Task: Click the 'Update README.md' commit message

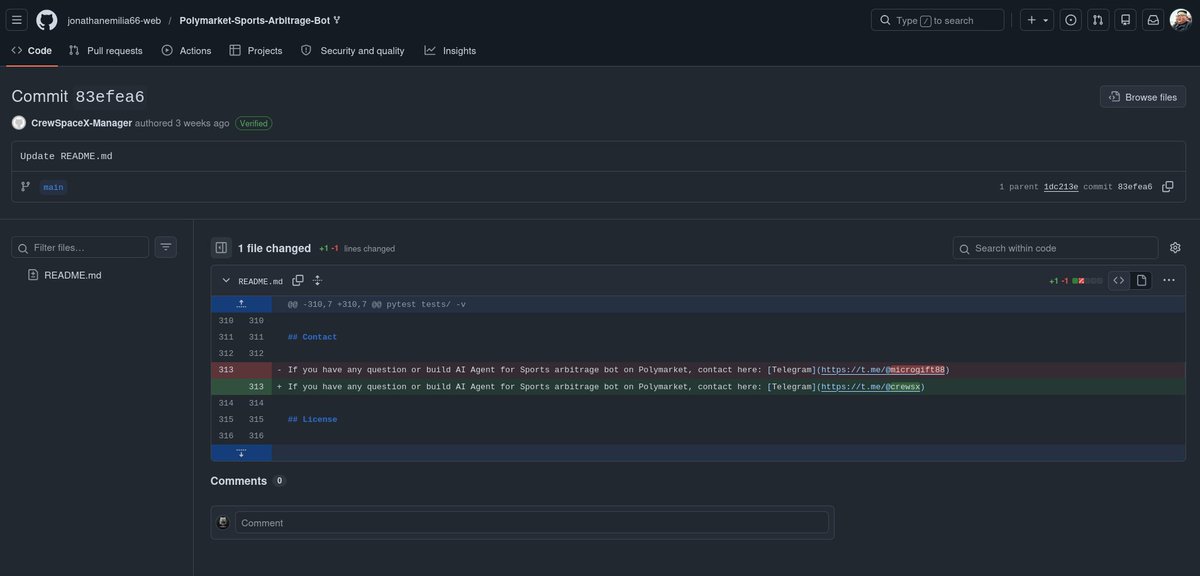Action: [x=66, y=156]
